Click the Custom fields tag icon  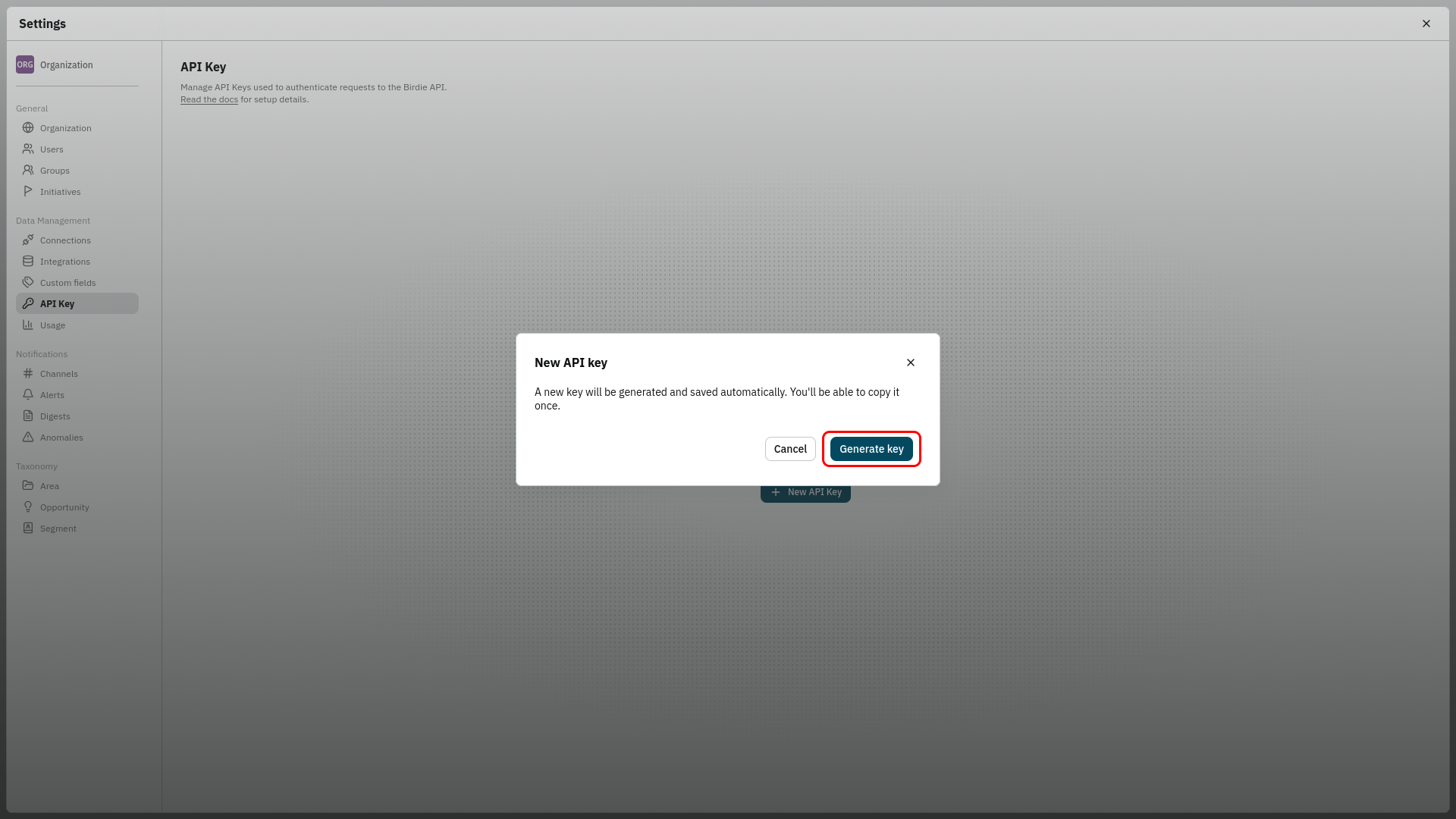tap(28, 282)
